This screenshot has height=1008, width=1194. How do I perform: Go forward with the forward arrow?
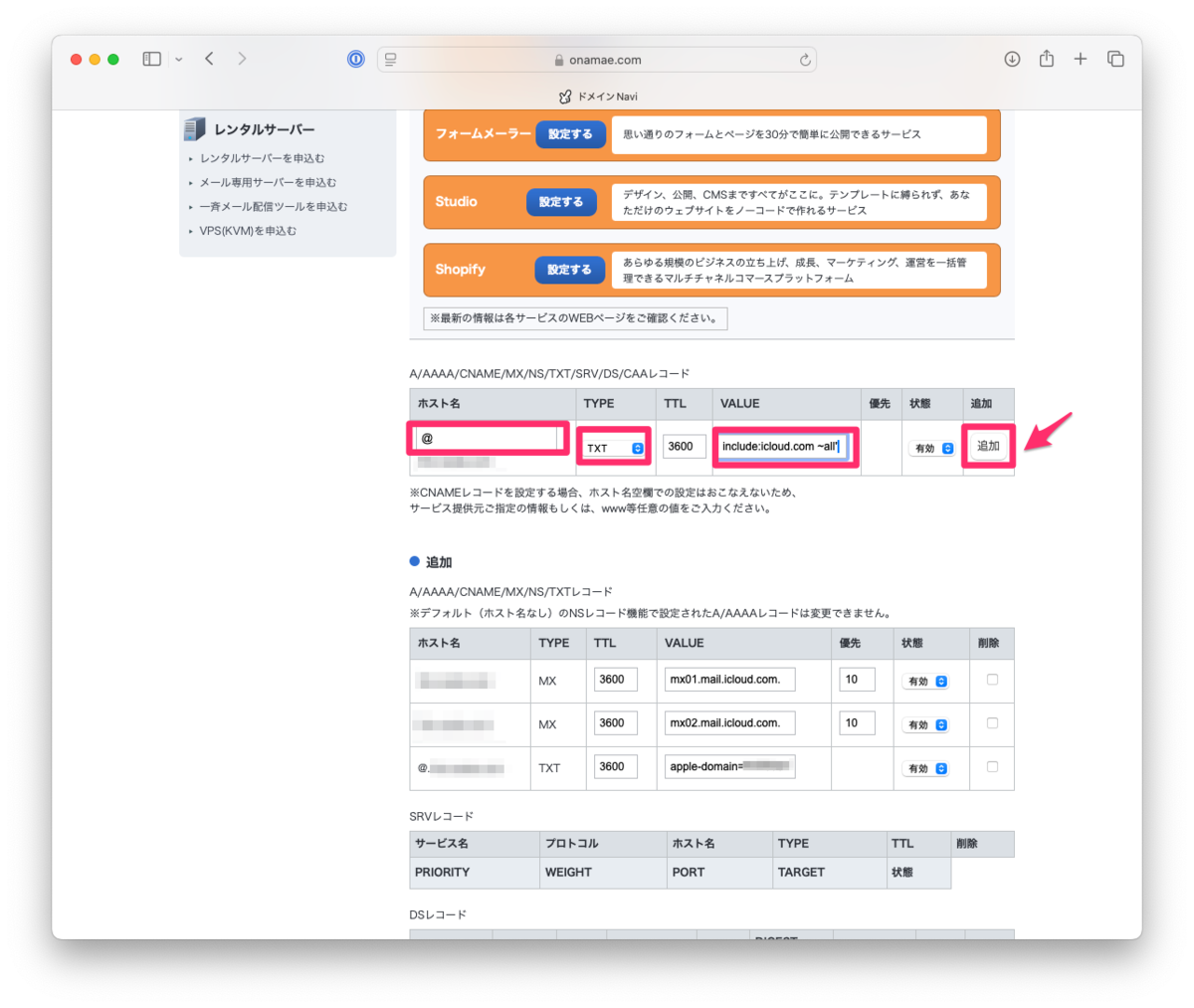pos(242,59)
